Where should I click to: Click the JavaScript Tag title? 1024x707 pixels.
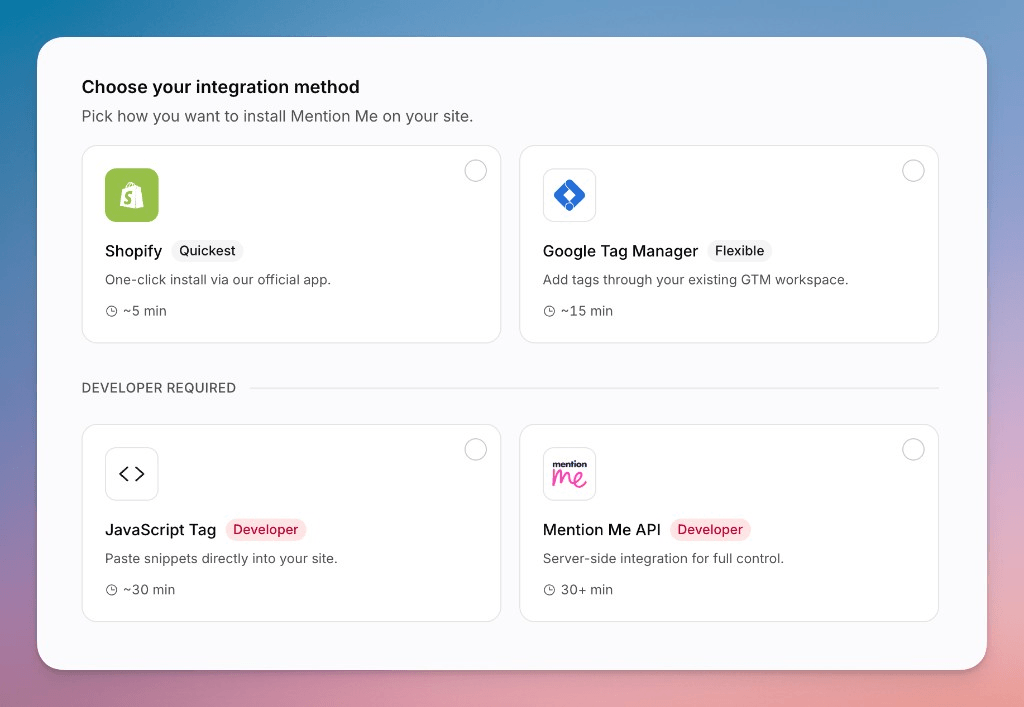pos(161,530)
